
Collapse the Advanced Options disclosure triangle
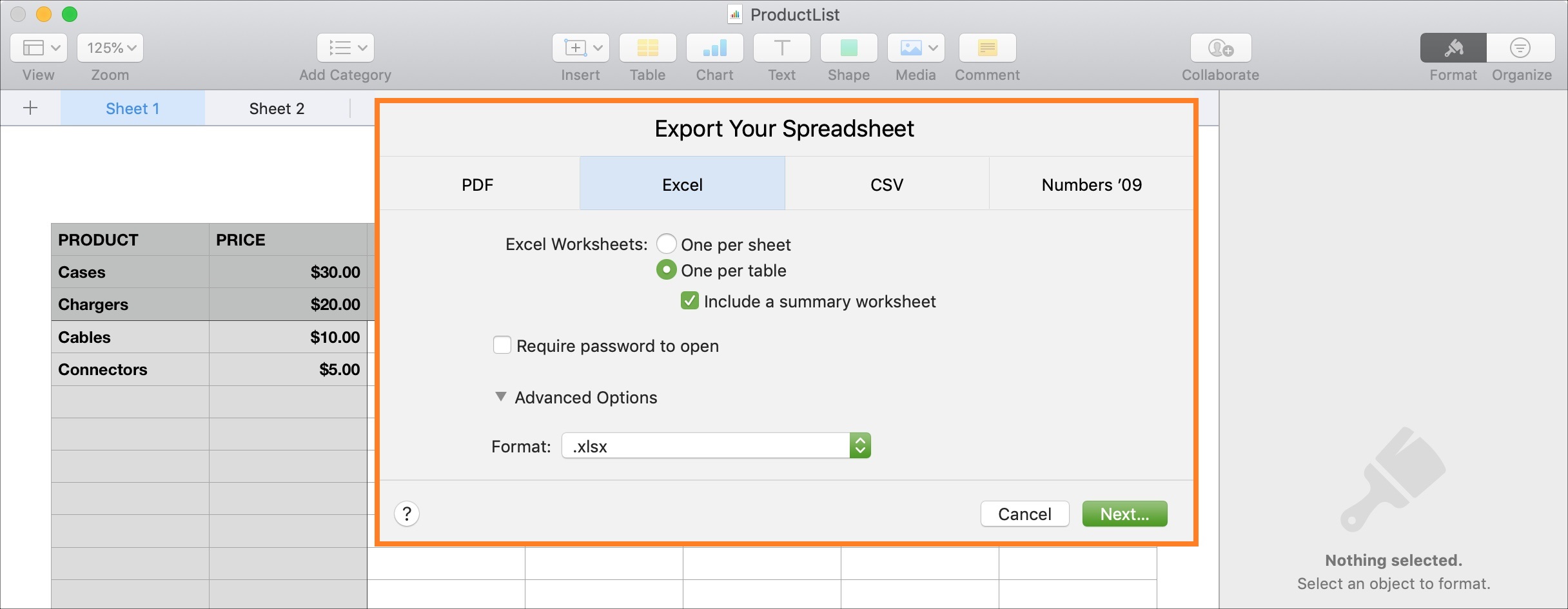(501, 397)
